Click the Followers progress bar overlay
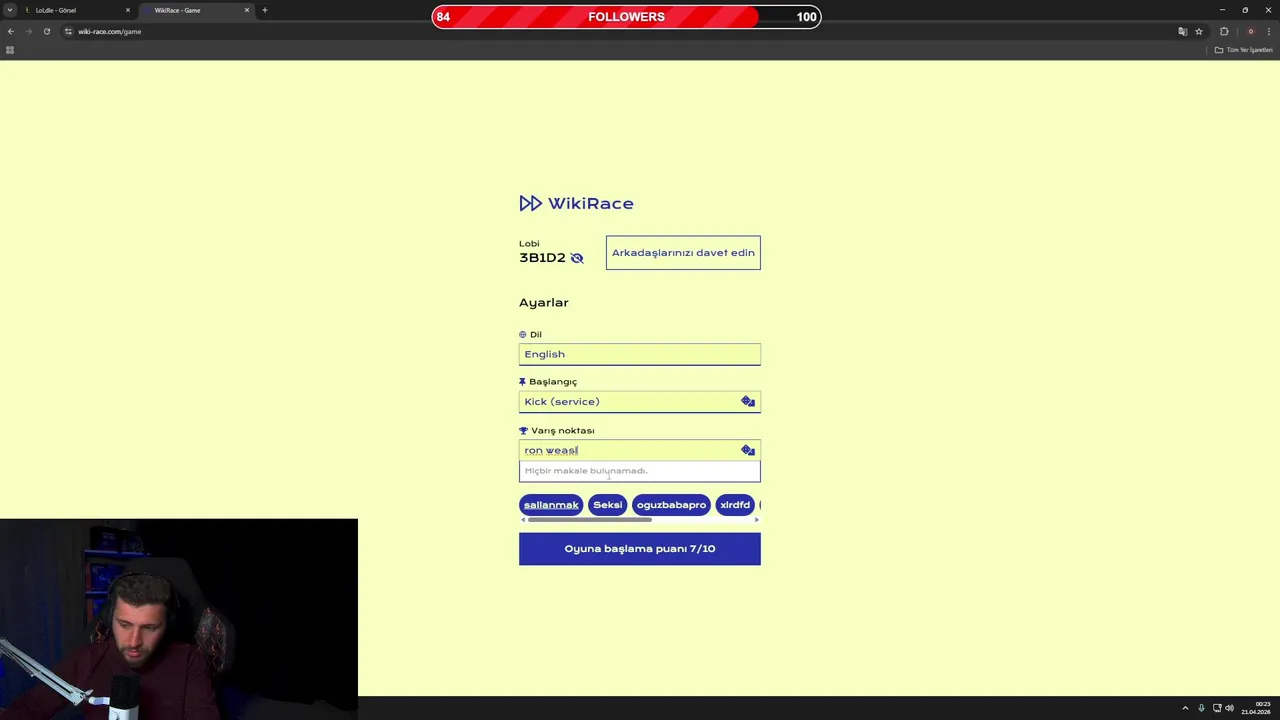The image size is (1280, 720). [x=626, y=17]
